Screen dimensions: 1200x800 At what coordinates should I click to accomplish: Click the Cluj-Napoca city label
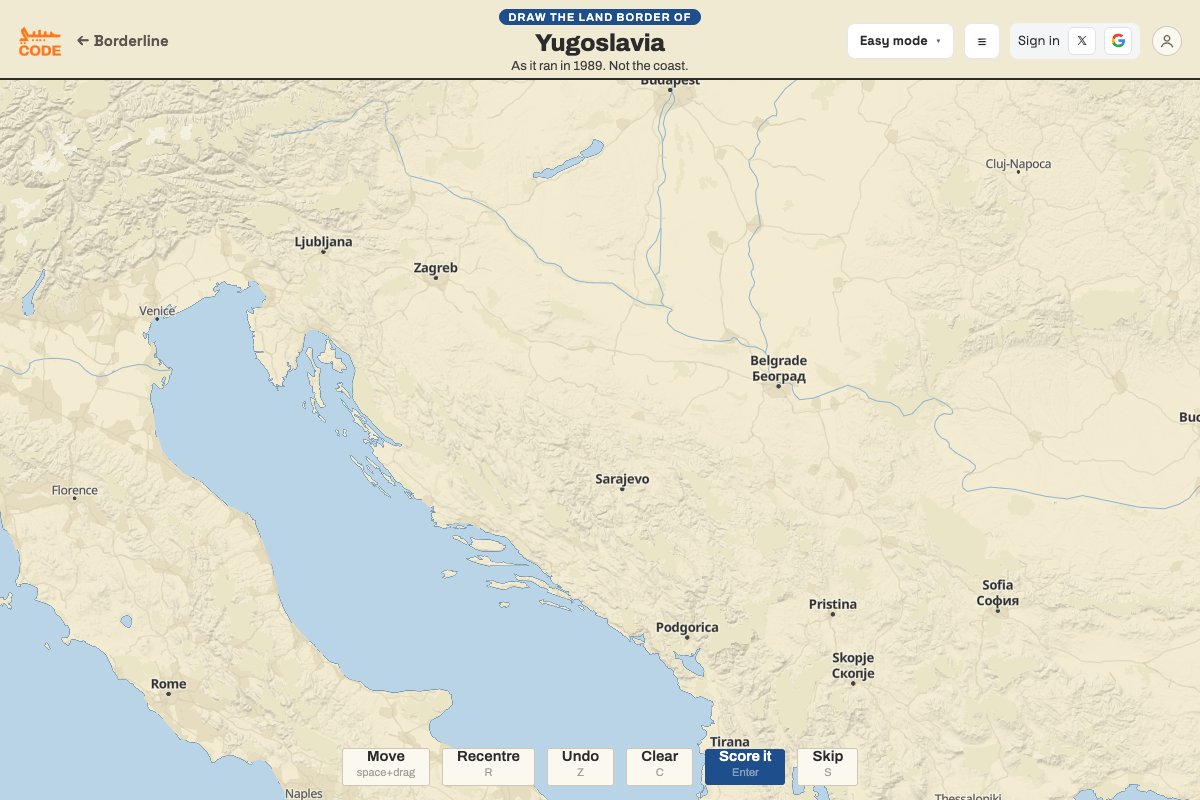[x=1018, y=164]
